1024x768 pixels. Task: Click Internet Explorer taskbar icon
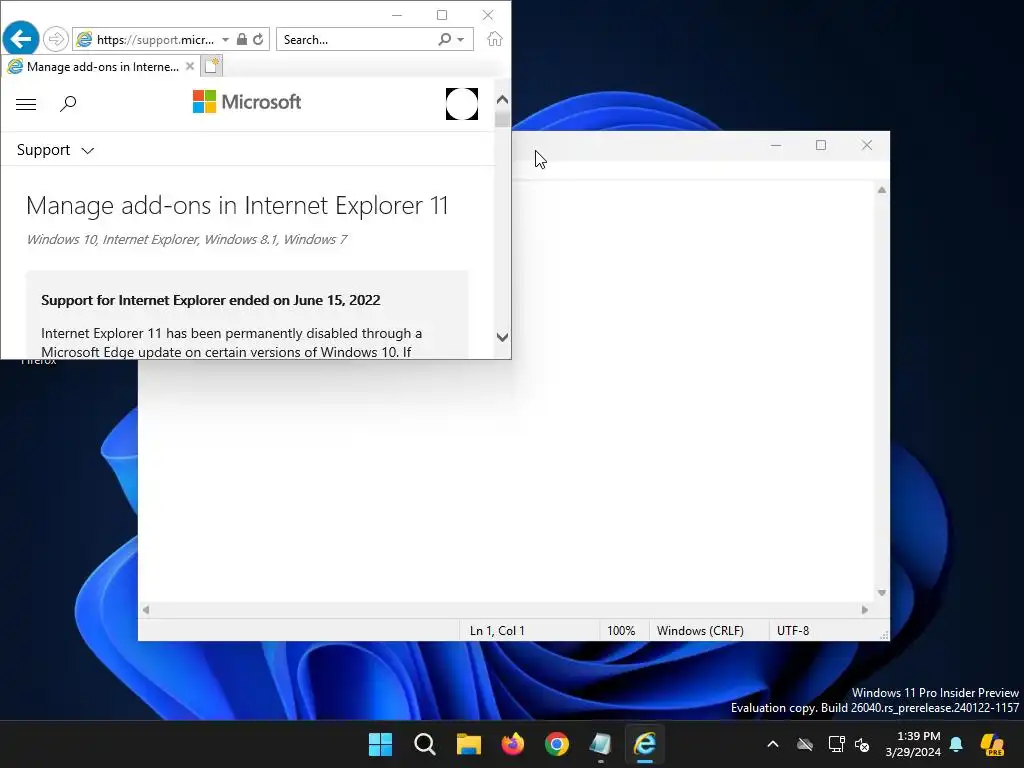[645, 744]
